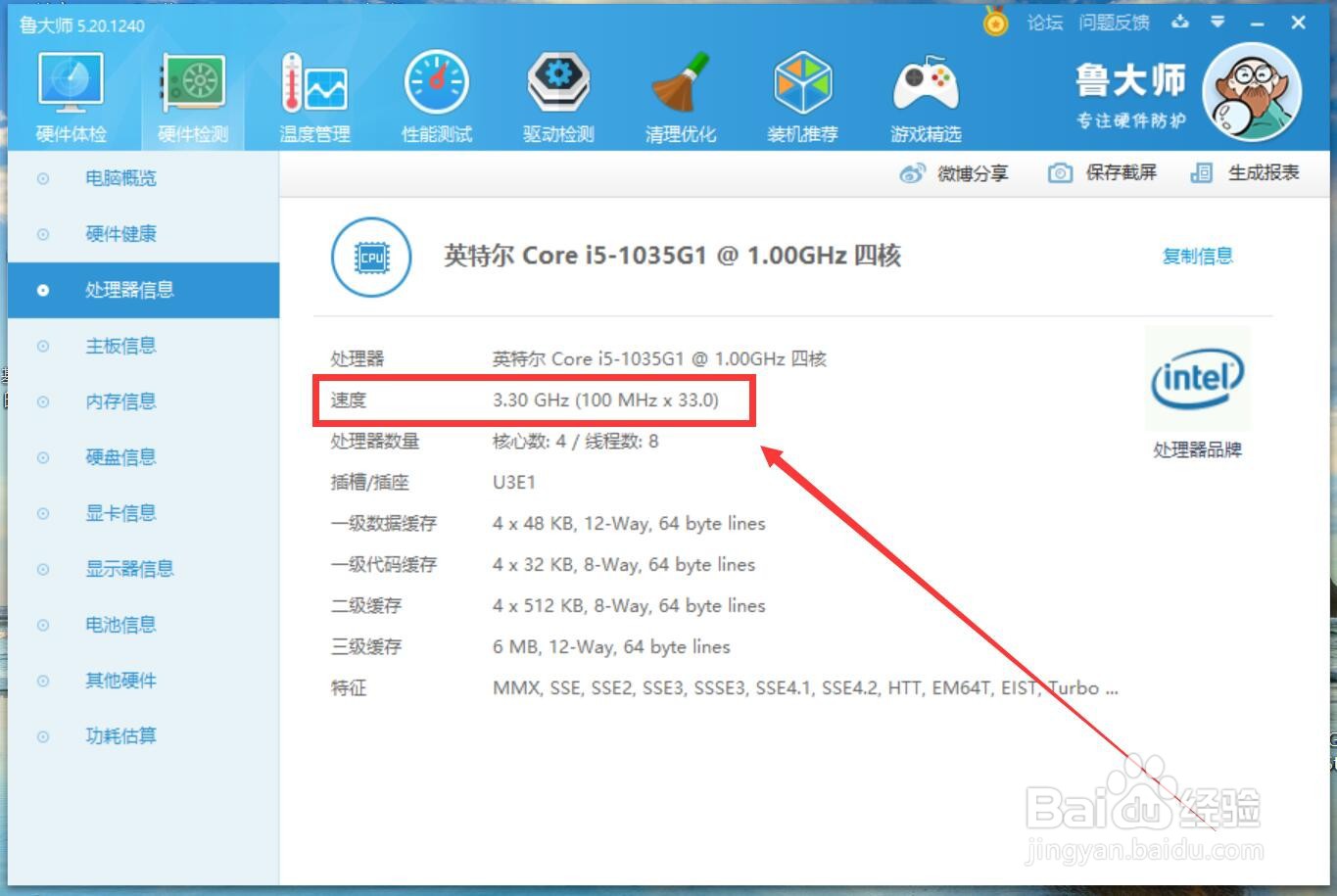Click the gold medal icon in title bar
The width and height of the screenshot is (1337, 896).
[995, 22]
